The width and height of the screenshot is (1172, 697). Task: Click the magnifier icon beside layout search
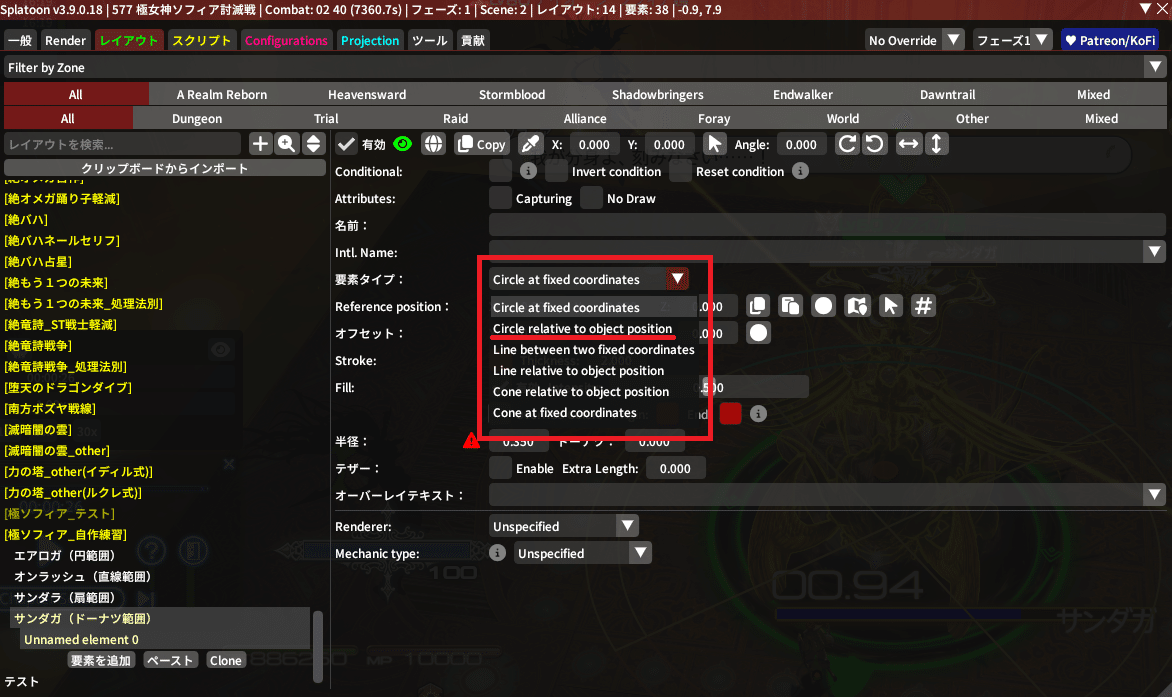tap(287, 144)
